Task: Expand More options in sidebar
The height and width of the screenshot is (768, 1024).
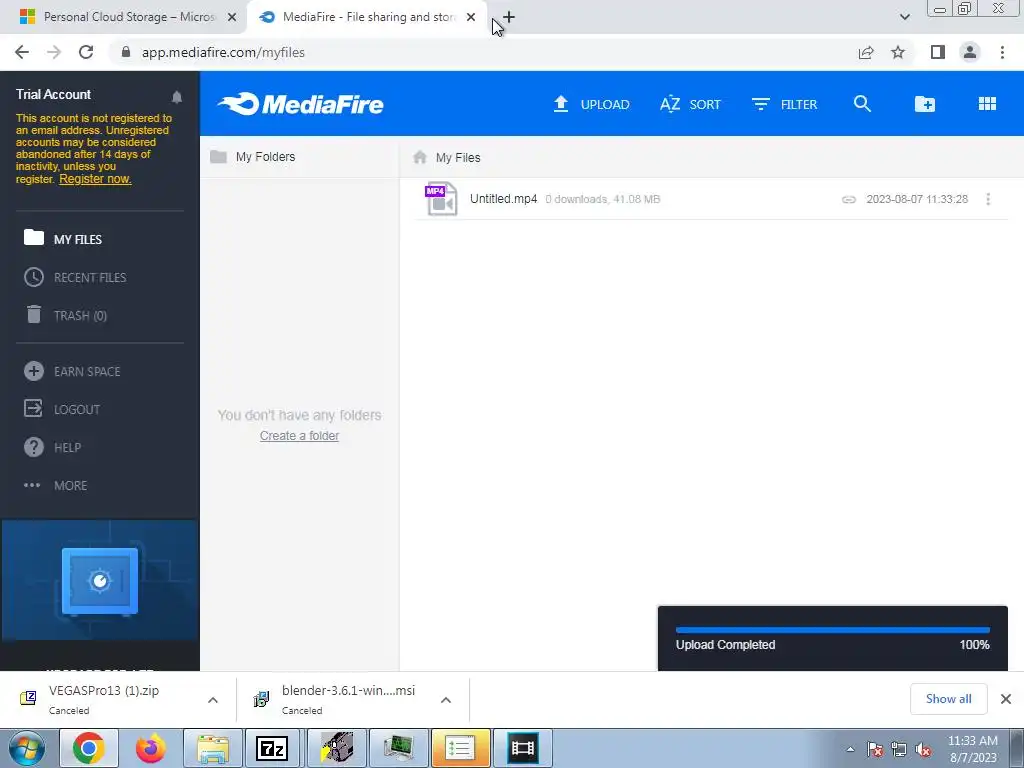Action: tap(56, 485)
